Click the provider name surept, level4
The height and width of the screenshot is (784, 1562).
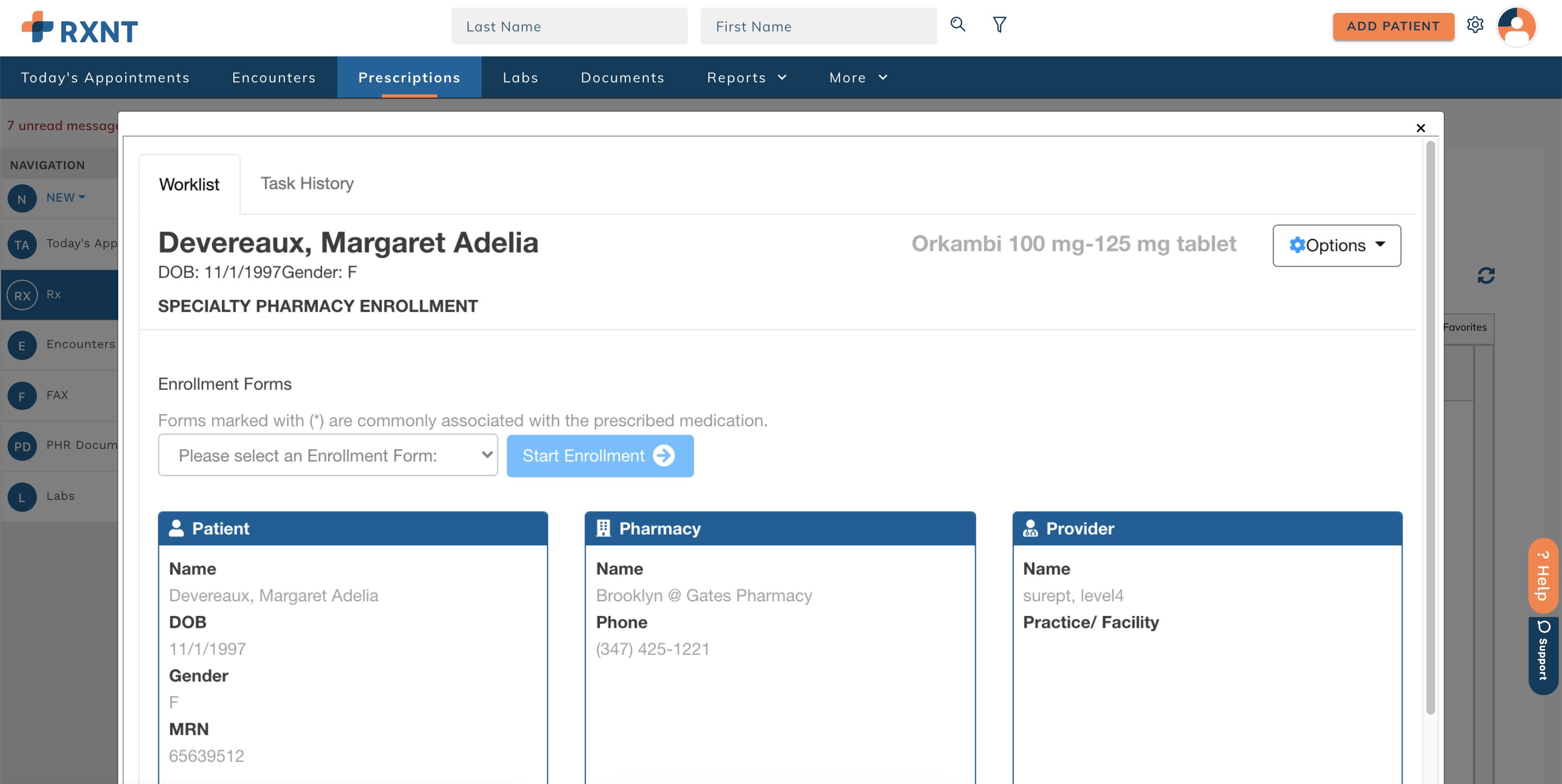(x=1073, y=595)
